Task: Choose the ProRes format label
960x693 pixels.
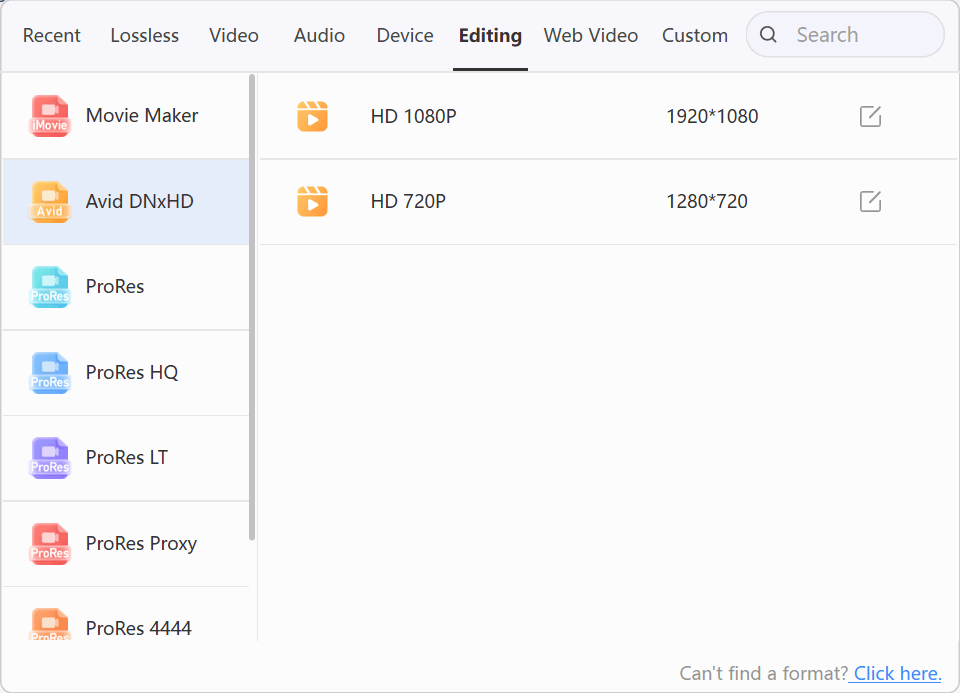Action: click(x=115, y=287)
